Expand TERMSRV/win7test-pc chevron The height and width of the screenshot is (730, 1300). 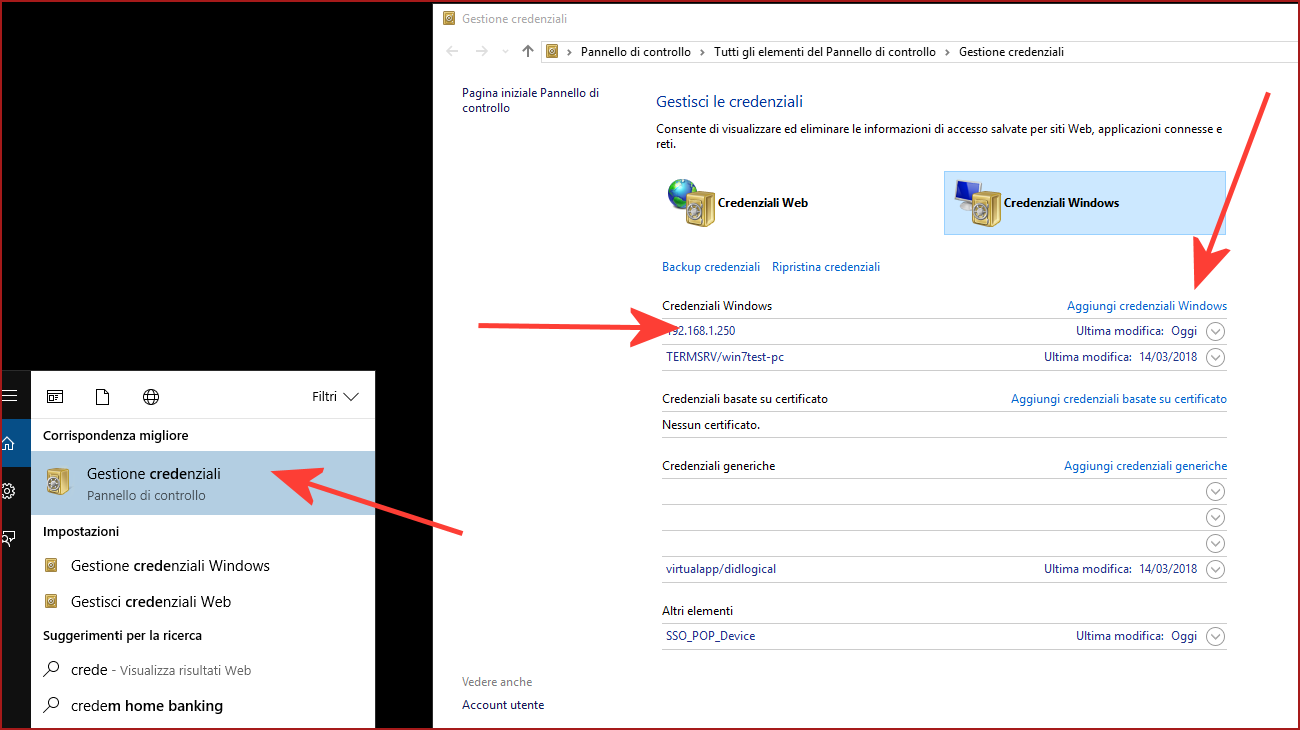[1216, 357]
